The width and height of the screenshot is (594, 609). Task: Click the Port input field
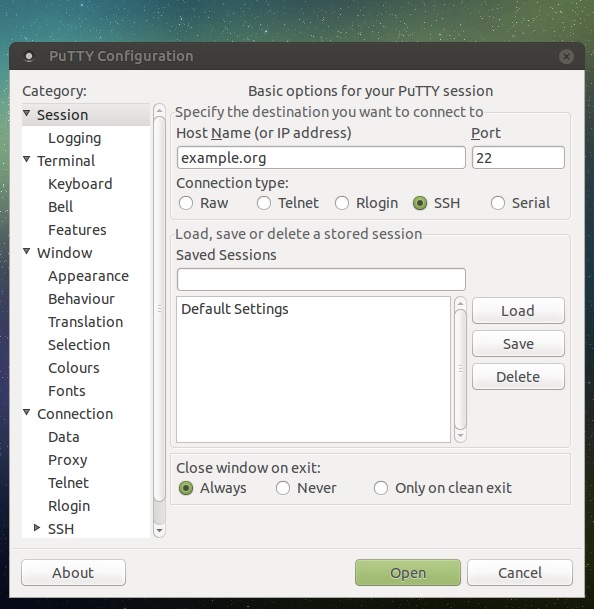pyautogui.click(x=518, y=158)
